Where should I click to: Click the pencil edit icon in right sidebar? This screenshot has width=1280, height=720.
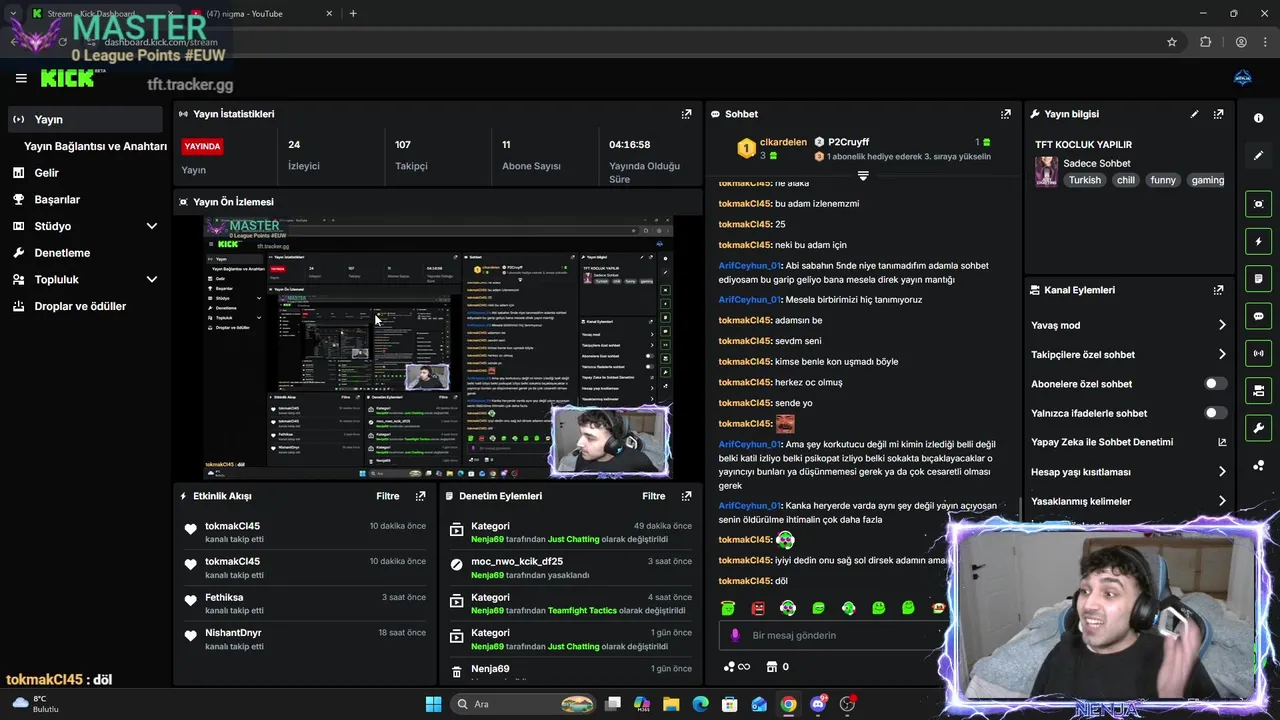click(1258, 155)
